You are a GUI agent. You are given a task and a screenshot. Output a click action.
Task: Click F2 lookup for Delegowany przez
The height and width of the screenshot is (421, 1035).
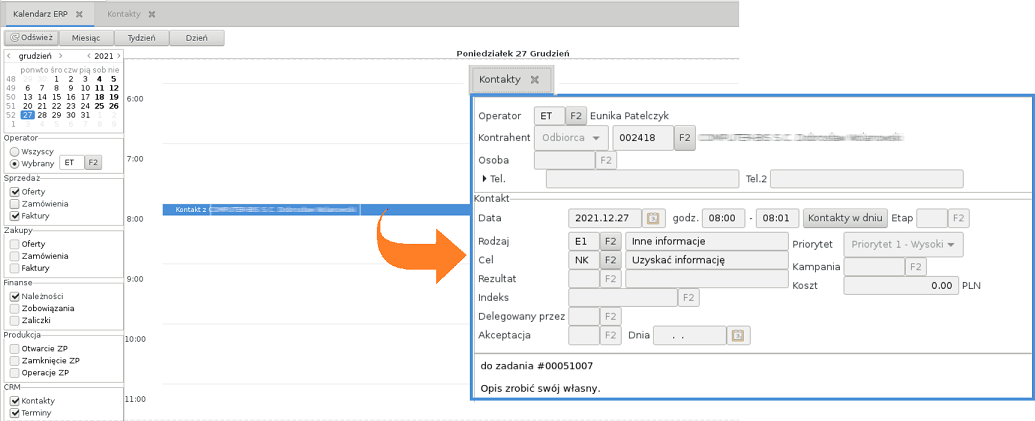611,316
